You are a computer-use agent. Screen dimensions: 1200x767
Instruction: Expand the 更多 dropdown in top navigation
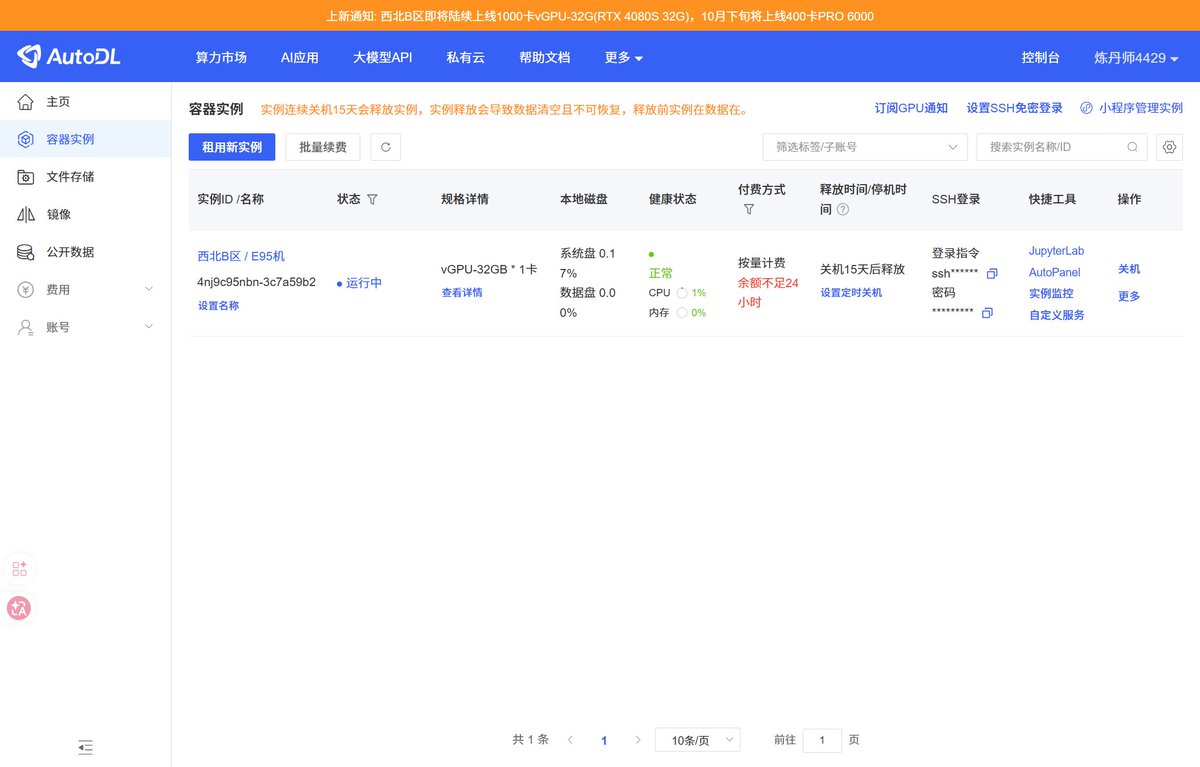click(x=624, y=58)
